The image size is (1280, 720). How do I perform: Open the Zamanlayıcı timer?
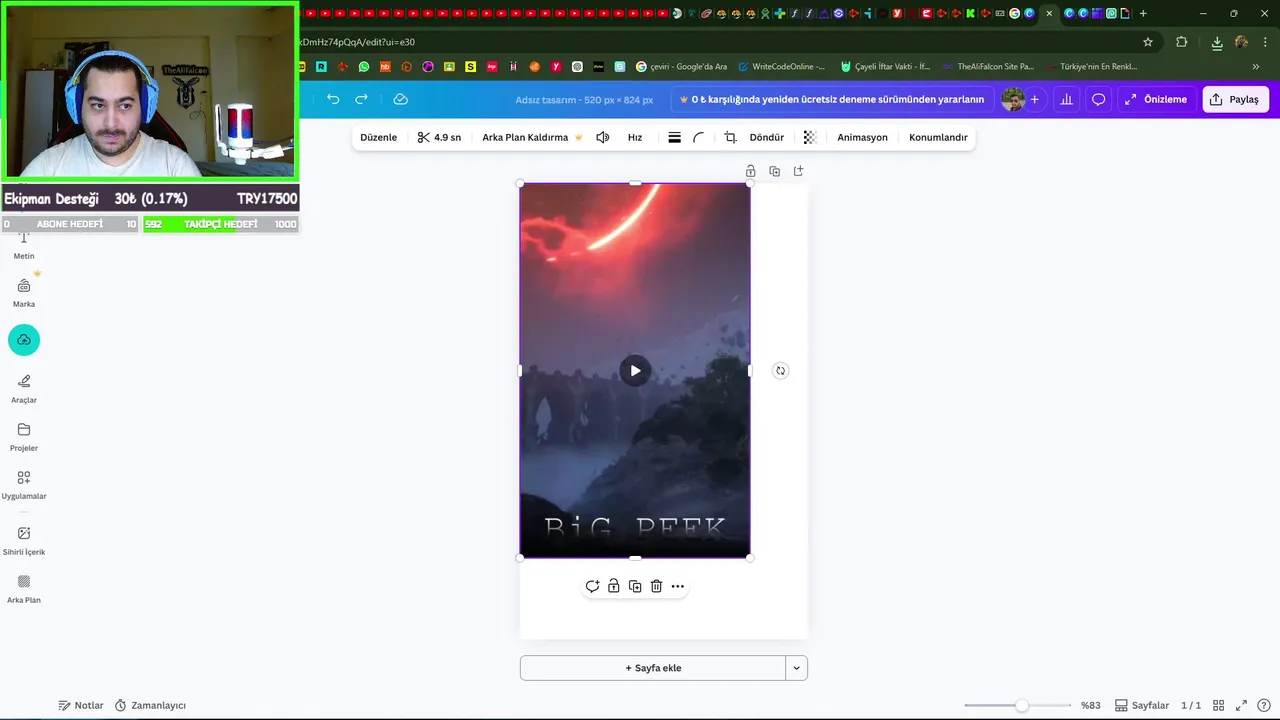coord(150,705)
